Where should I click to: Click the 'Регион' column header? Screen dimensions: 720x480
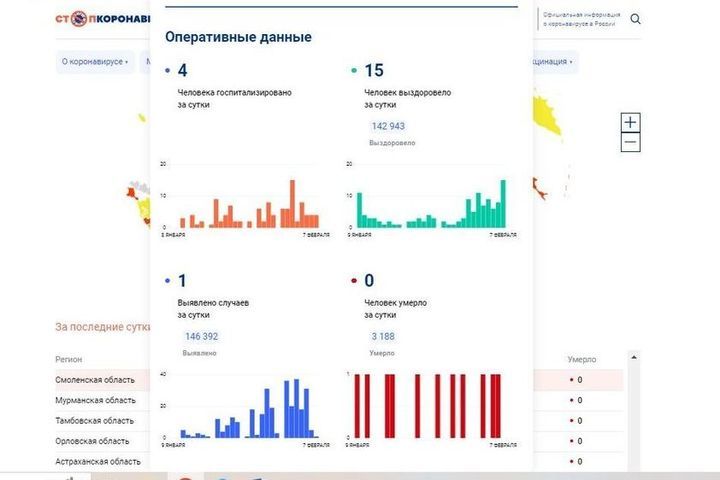point(69,358)
